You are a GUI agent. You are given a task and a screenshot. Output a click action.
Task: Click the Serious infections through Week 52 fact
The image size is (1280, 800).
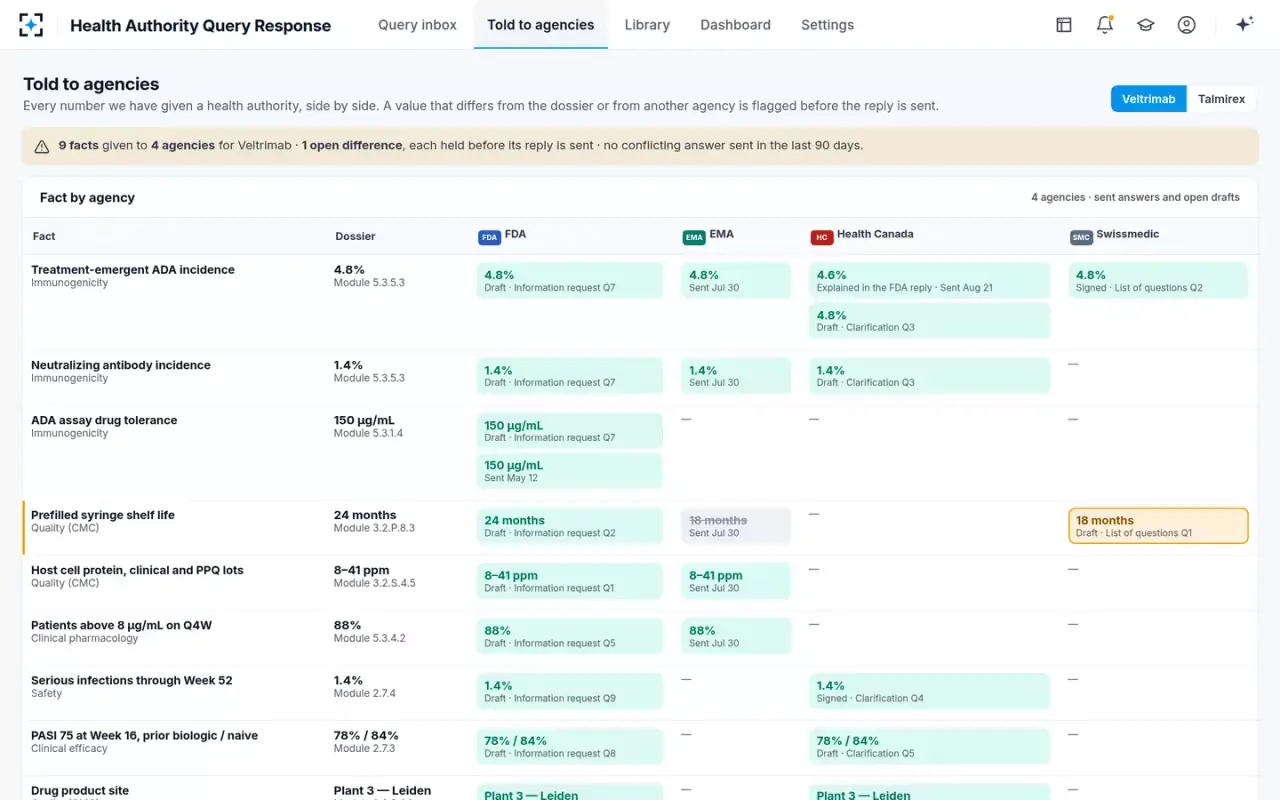point(132,680)
